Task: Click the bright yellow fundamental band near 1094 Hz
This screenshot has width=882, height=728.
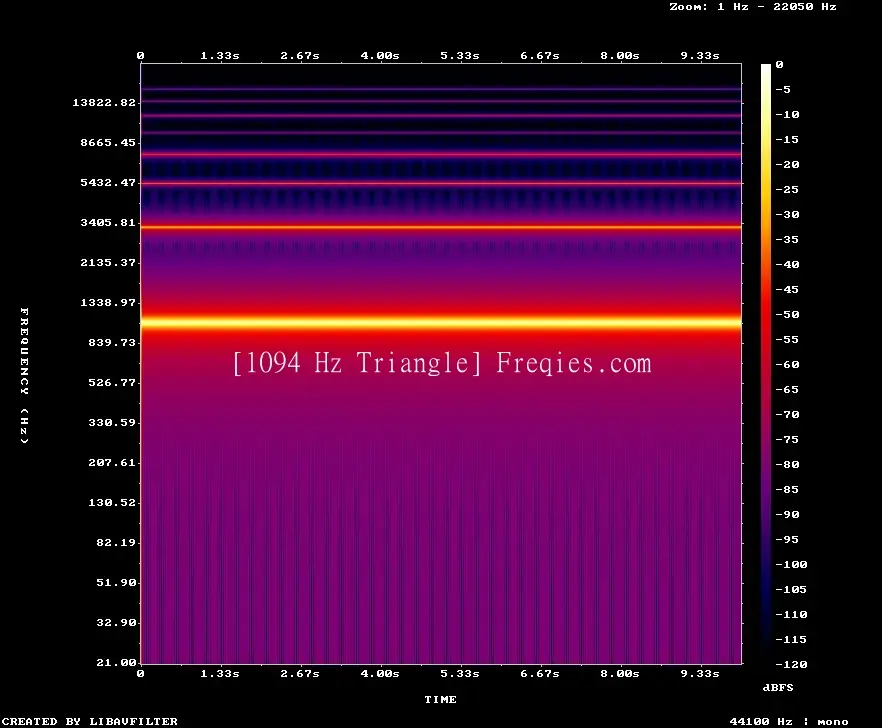Action: point(441,322)
